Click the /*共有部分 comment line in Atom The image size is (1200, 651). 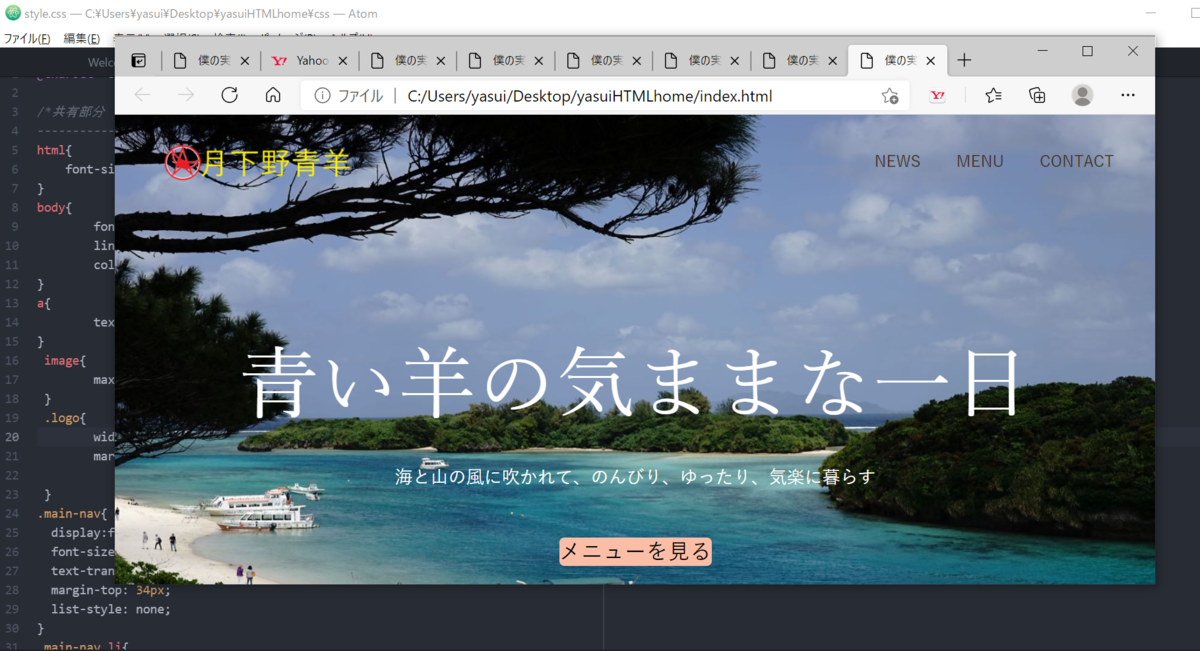[70, 112]
